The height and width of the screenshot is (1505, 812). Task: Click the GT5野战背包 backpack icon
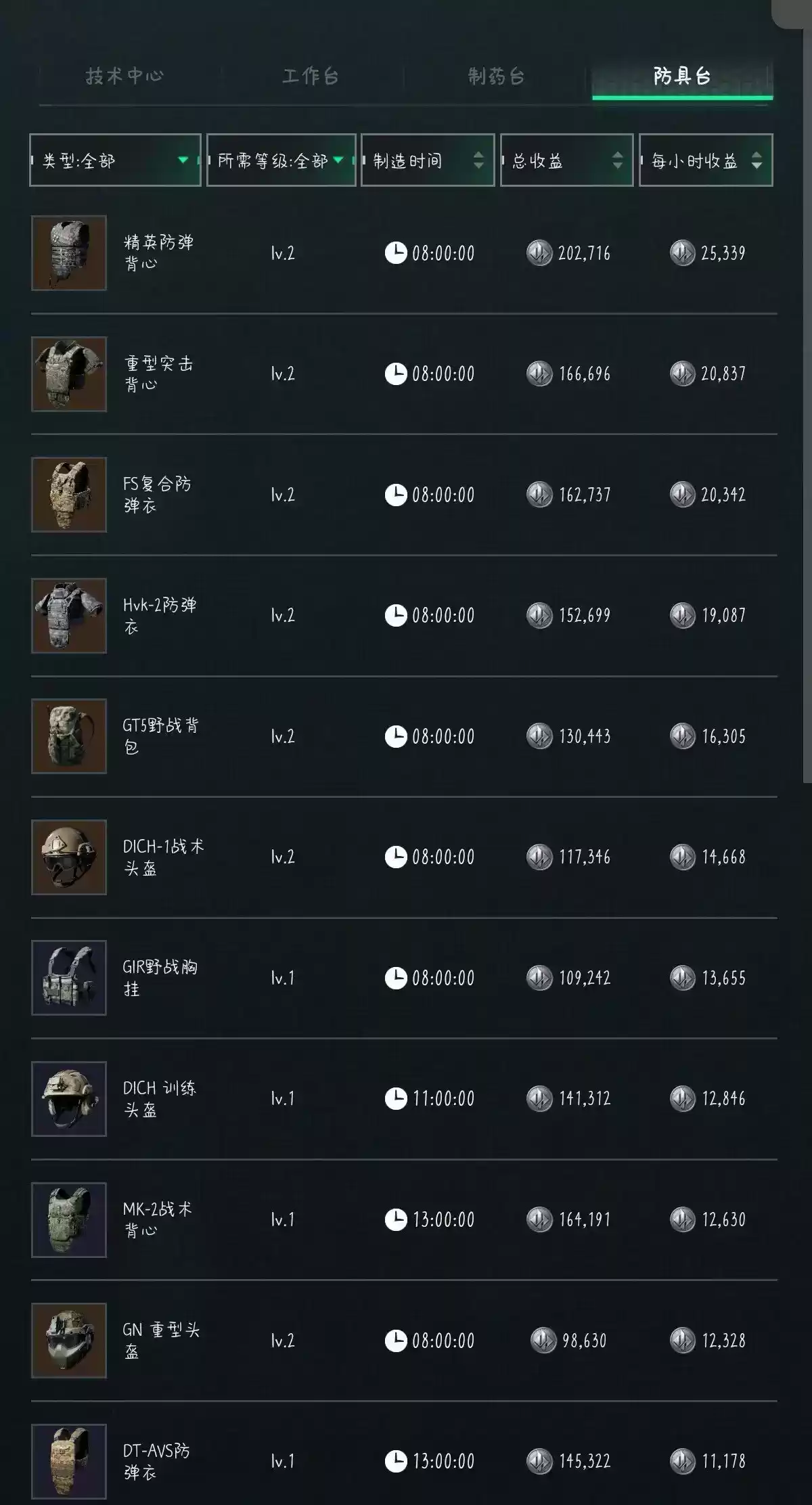click(68, 736)
